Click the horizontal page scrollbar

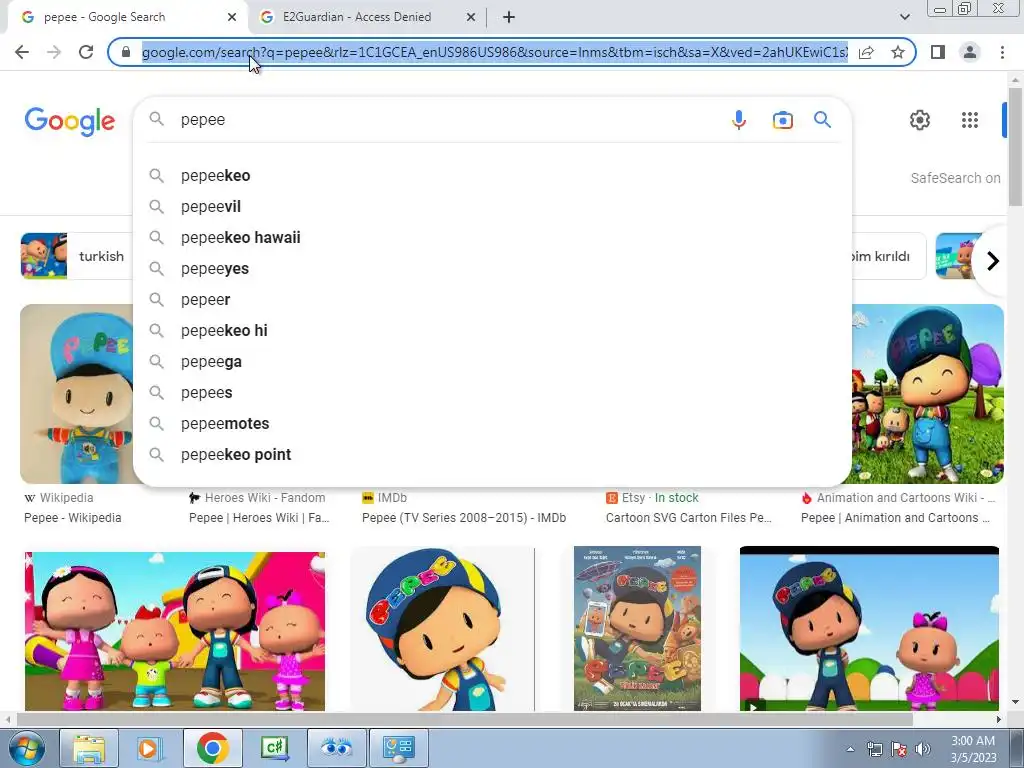pyautogui.click(x=464, y=719)
